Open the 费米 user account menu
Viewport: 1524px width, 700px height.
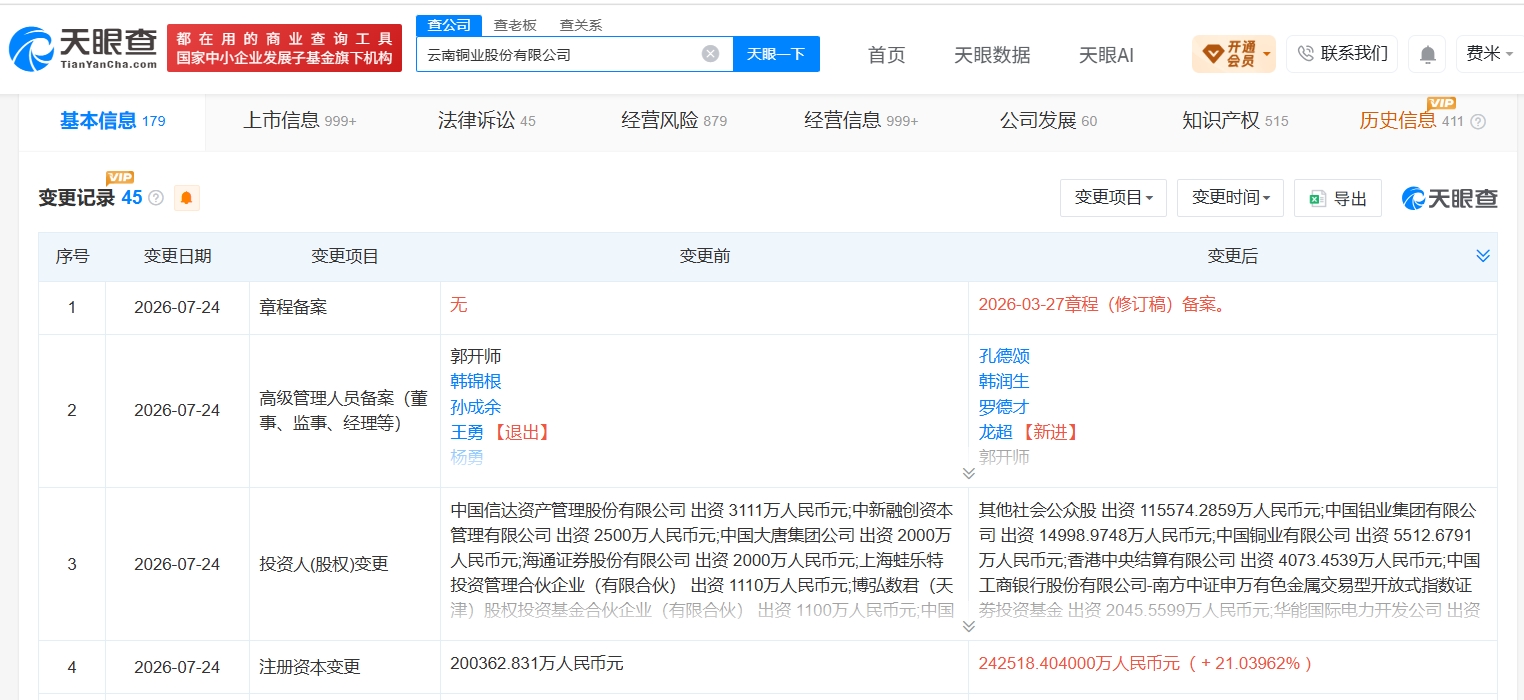click(1489, 54)
